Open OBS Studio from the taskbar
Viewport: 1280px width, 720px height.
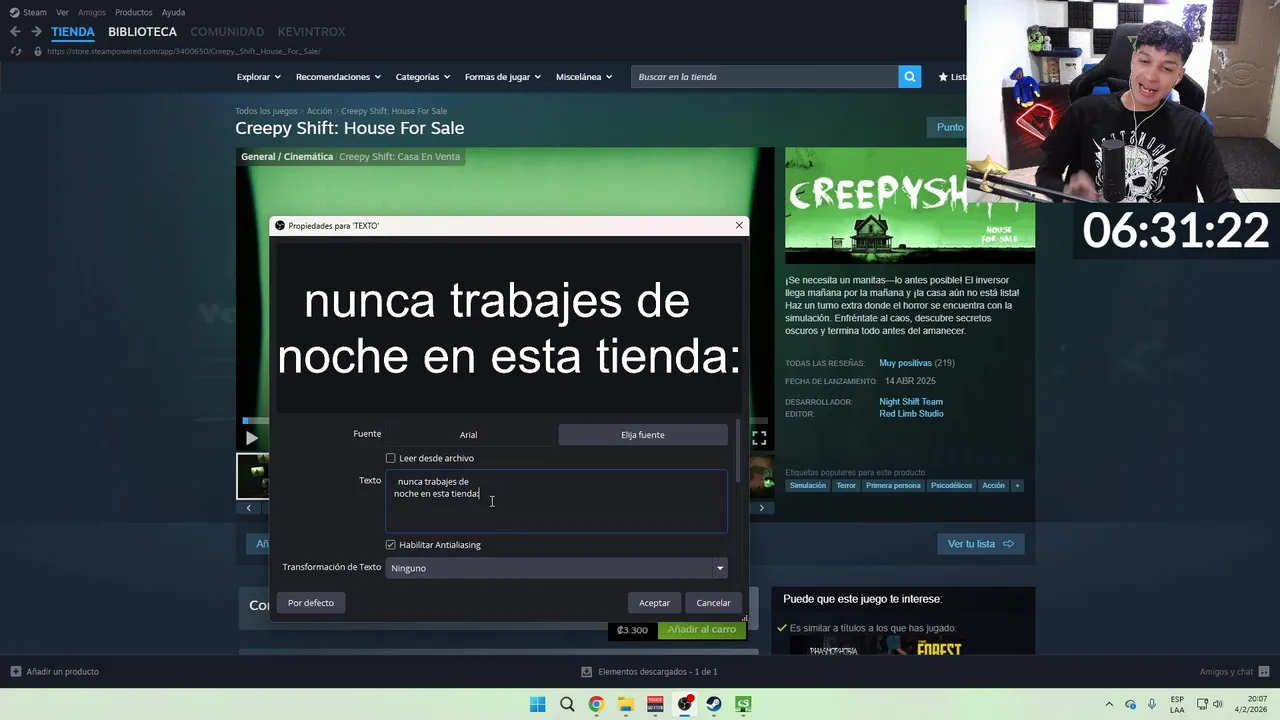point(684,704)
